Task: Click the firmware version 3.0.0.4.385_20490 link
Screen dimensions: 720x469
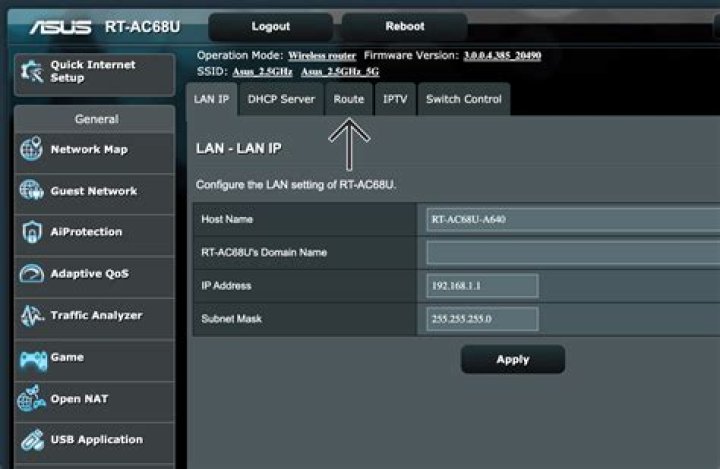Action: pyautogui.click(x=502, y=56)
